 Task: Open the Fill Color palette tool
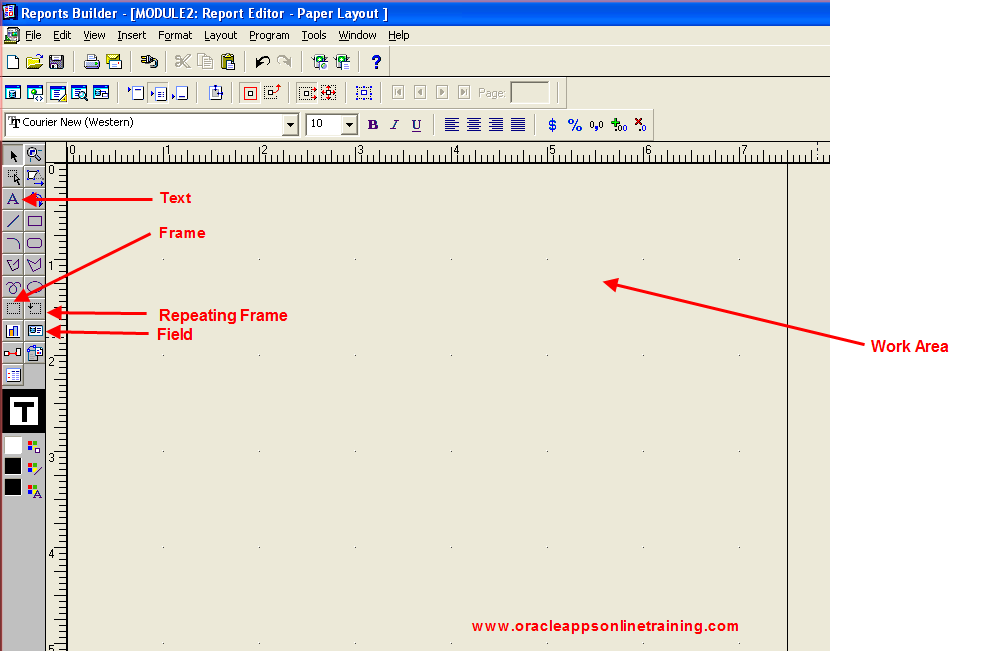tap(34, 446)
